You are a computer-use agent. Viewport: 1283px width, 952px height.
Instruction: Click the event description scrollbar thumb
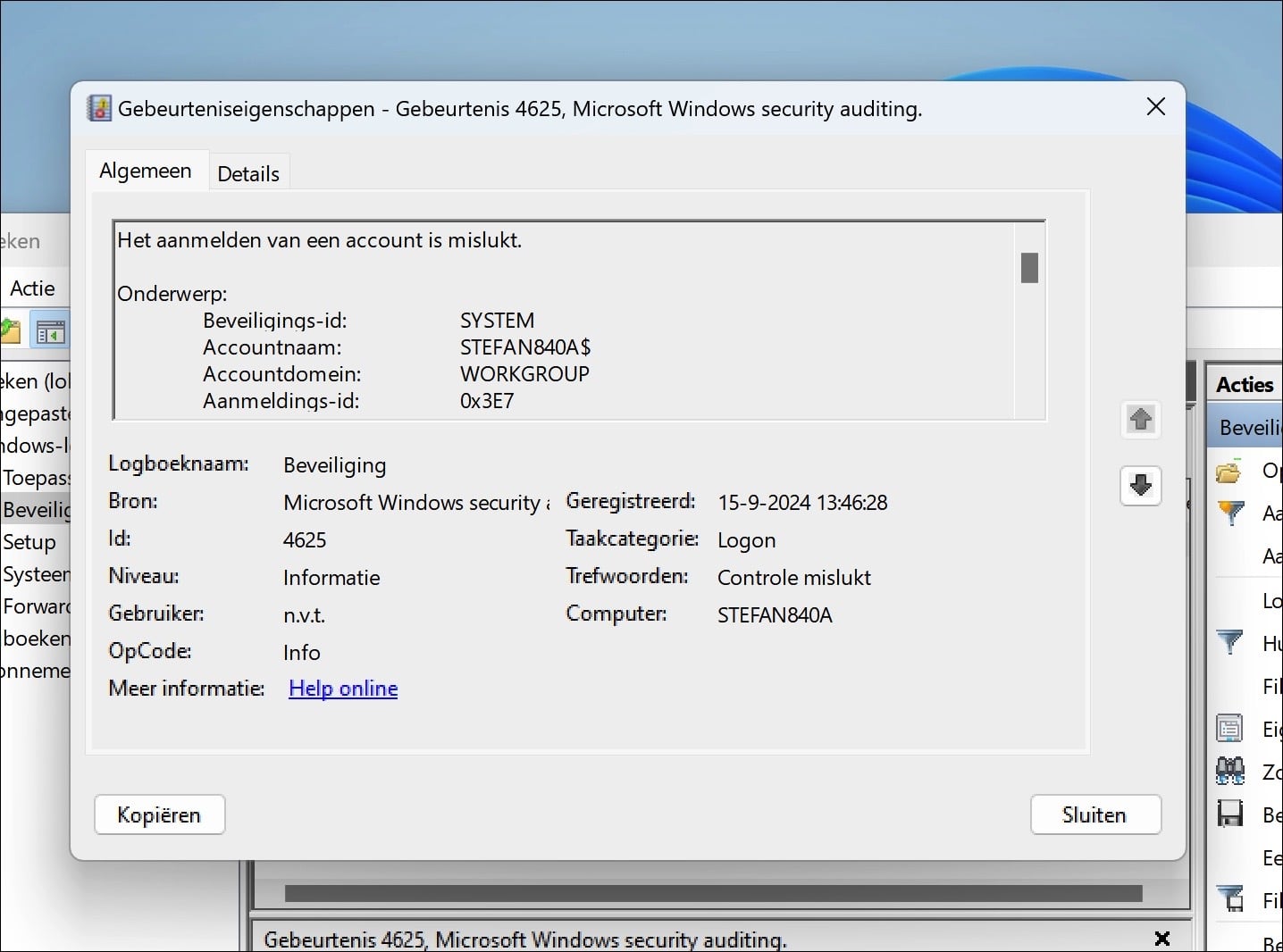coord(1029,268)
